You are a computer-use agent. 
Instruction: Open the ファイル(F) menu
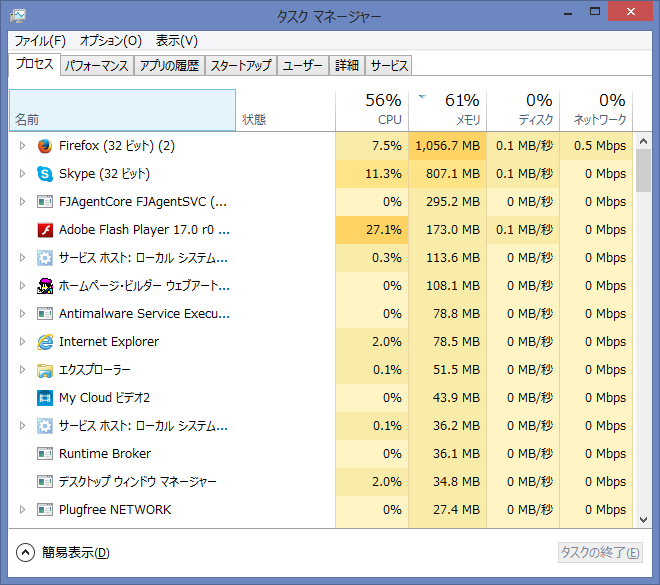(x=40, y=41)
